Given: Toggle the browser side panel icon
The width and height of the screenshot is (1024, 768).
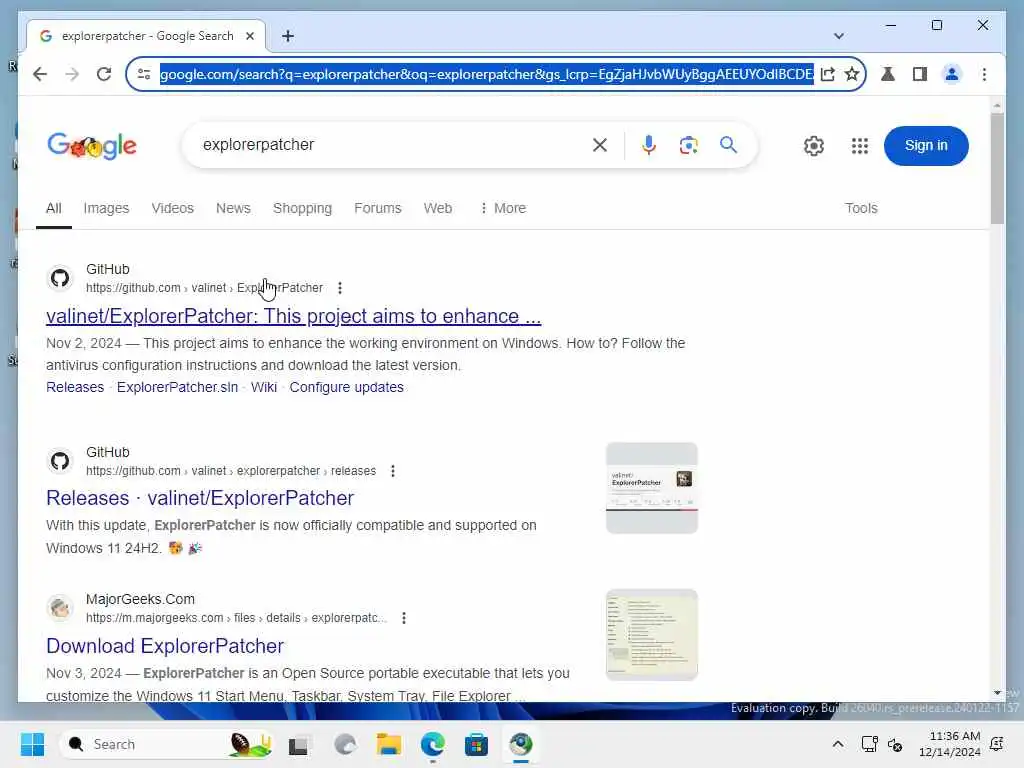Looking at the screenshot, I should tap(920, 74).
